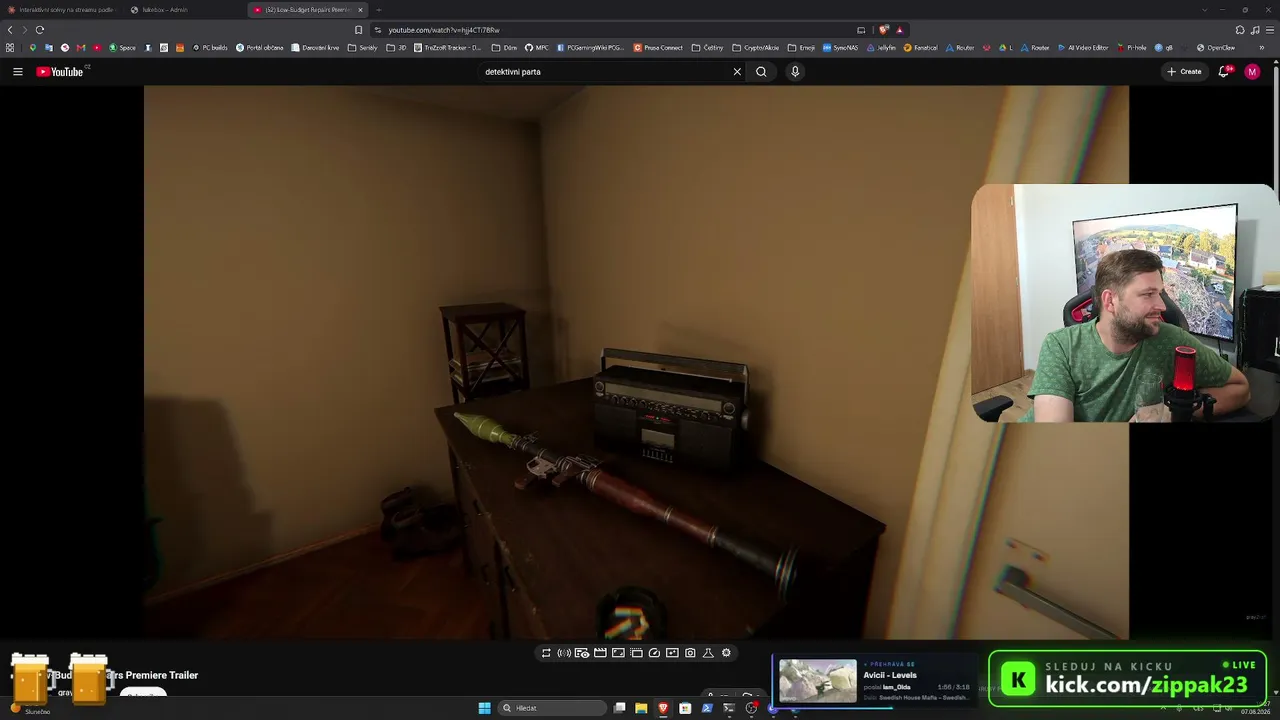Open the Google Maps bookmark icon
Image resolution: width=1280 pixels, height=720 pixels.
(x=33, y=48)
